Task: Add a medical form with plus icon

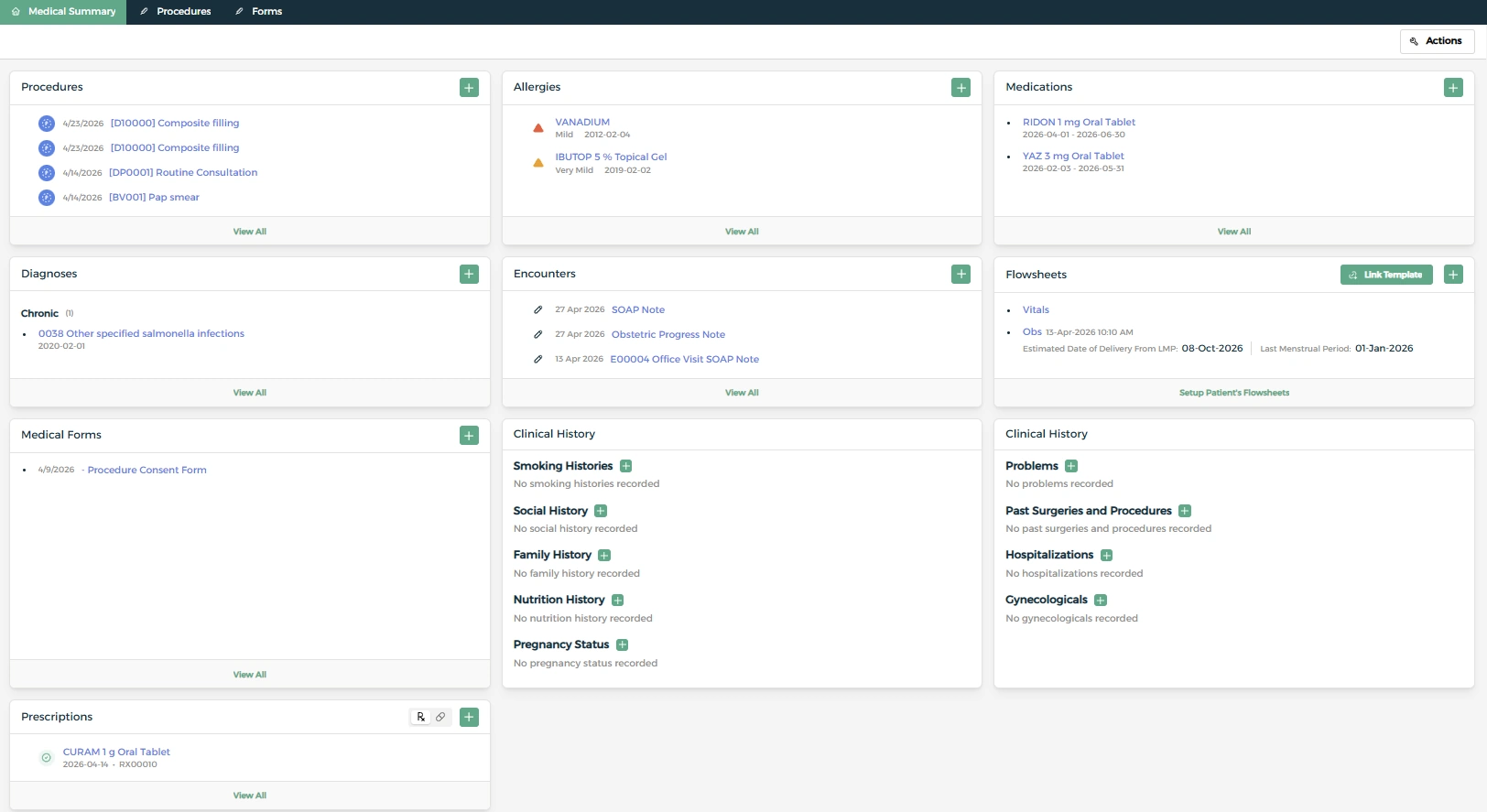Action: pos(469,436)
